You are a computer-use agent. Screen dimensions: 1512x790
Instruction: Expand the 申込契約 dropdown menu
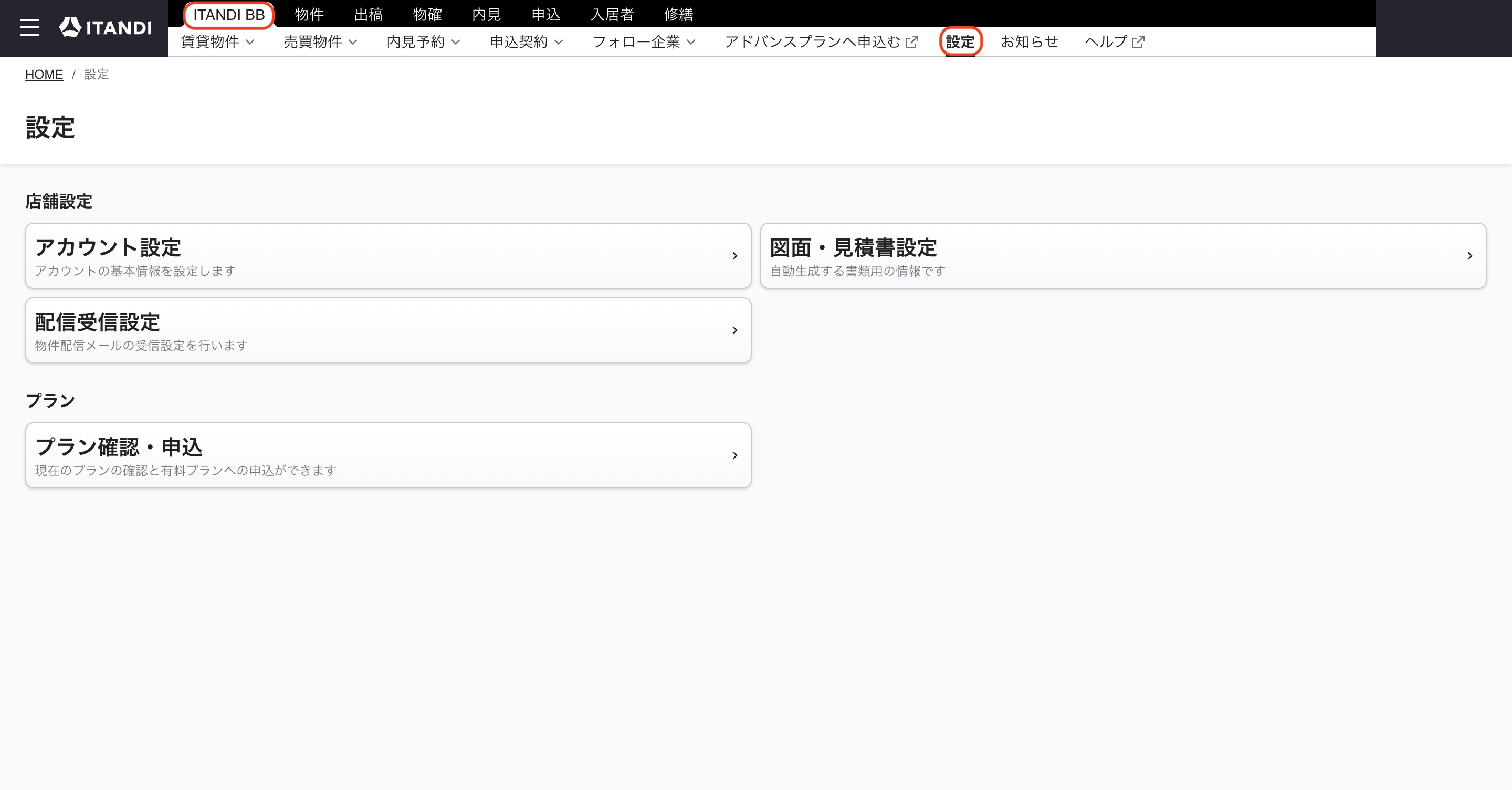(x=527, y=43)
